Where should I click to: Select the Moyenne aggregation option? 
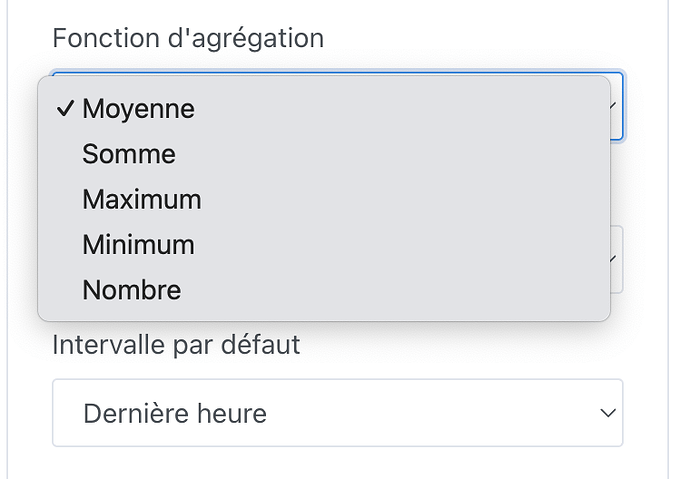138,108
